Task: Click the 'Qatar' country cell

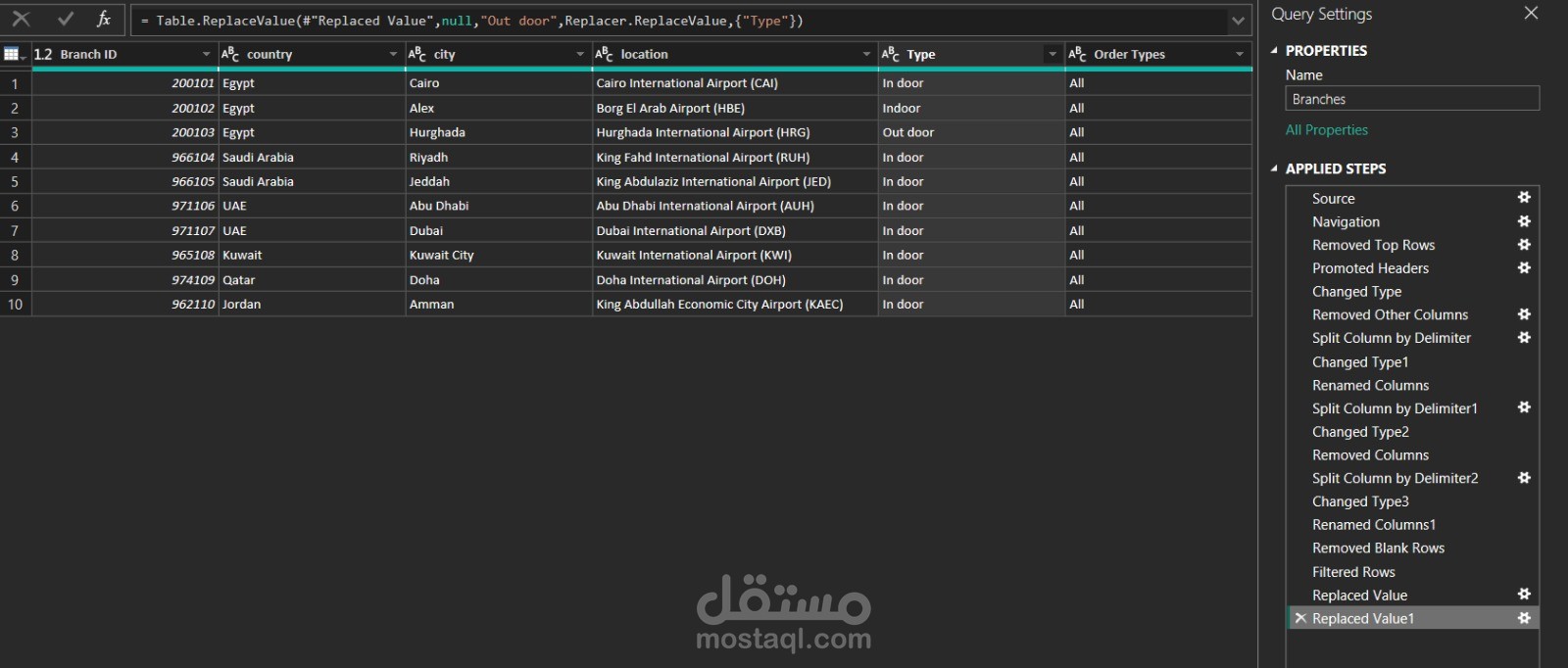Action: [x=312, y=279]
